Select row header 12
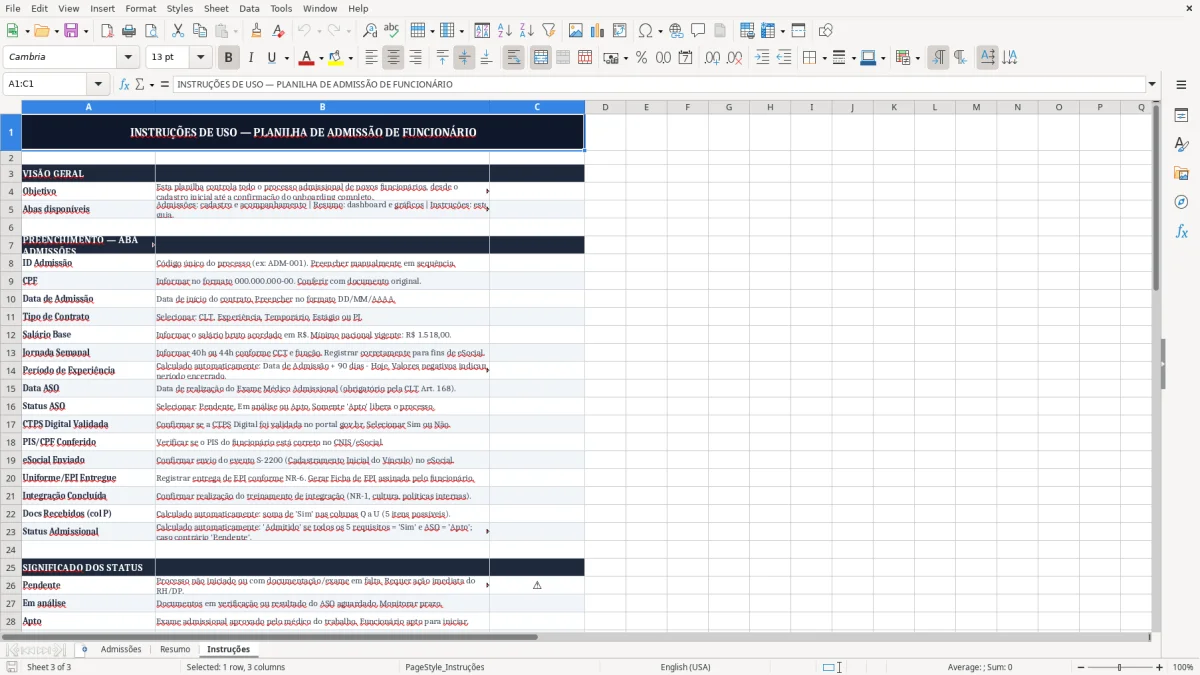 tap(11, 334)
